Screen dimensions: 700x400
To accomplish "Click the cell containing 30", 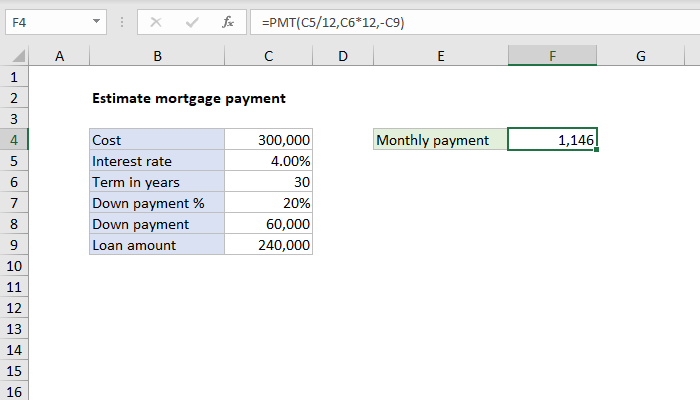I will [x=268, y=182].
